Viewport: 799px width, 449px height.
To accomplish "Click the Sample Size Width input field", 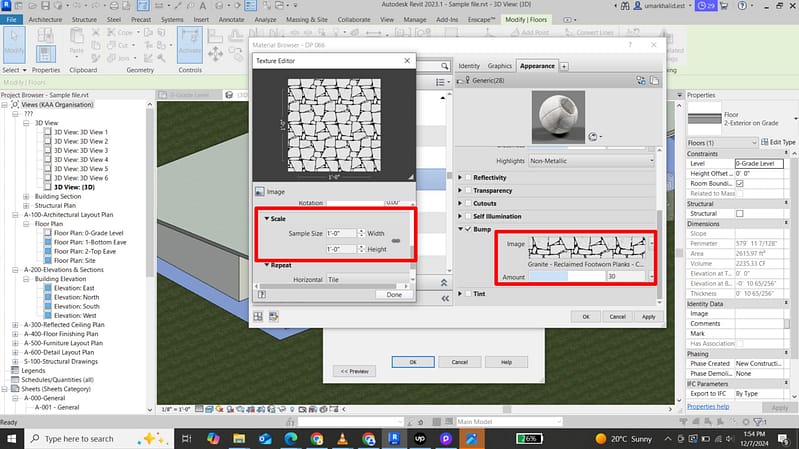I will pos(339,233).
